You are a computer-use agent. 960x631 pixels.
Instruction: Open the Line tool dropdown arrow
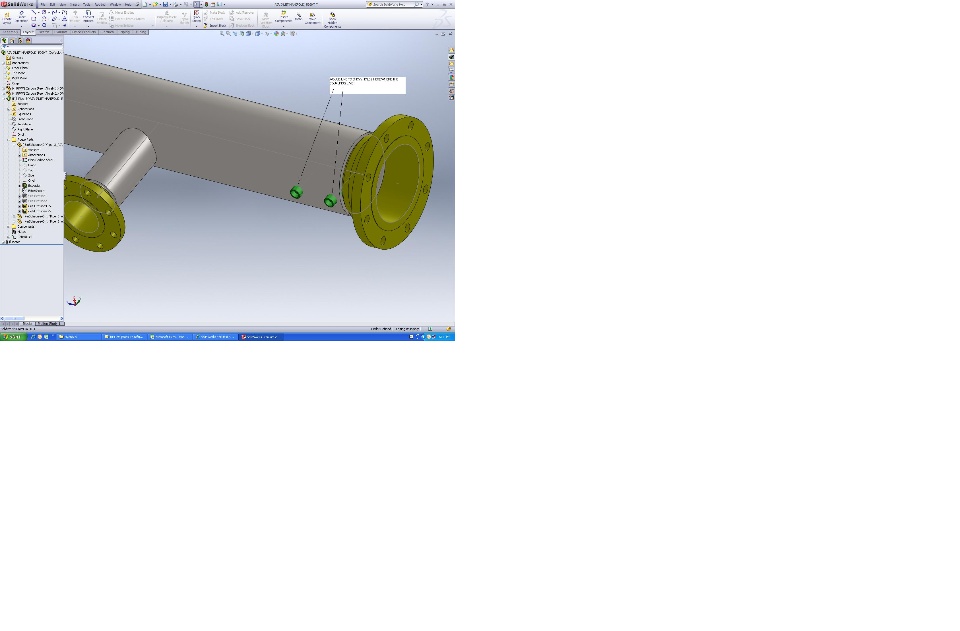pyautogui.click(x=39, y=12)
